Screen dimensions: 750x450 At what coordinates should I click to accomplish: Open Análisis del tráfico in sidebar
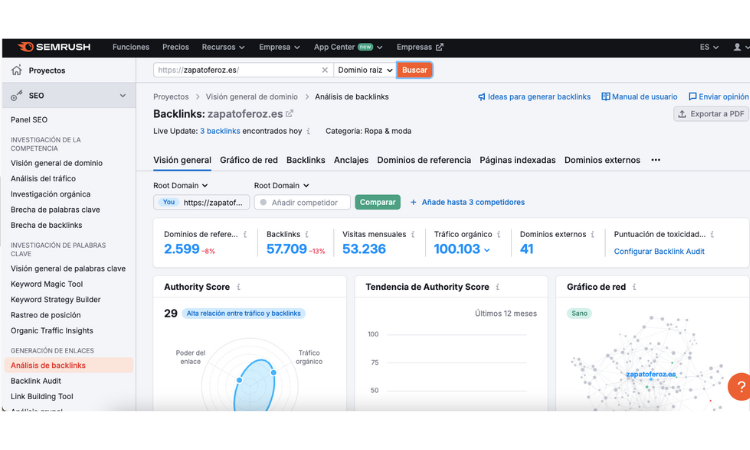[43, 178]
